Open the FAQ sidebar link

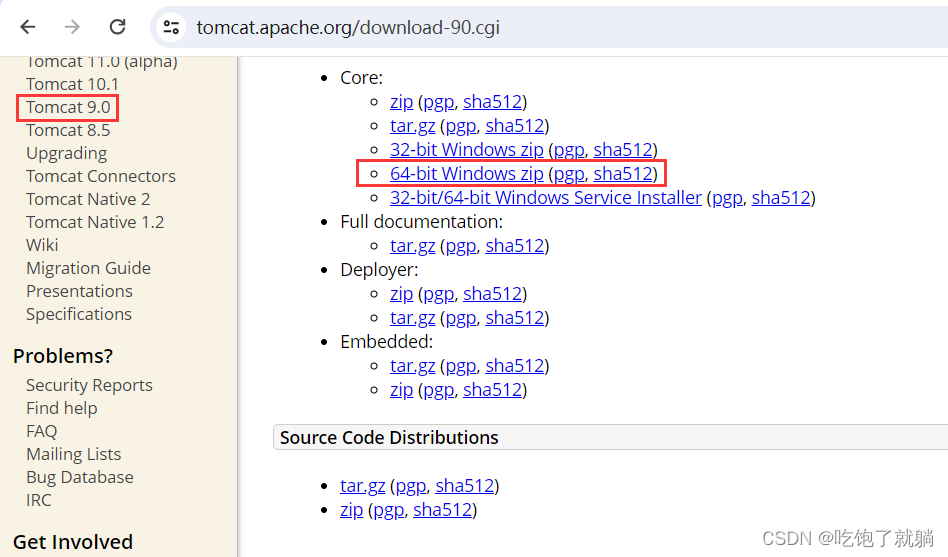41,431
